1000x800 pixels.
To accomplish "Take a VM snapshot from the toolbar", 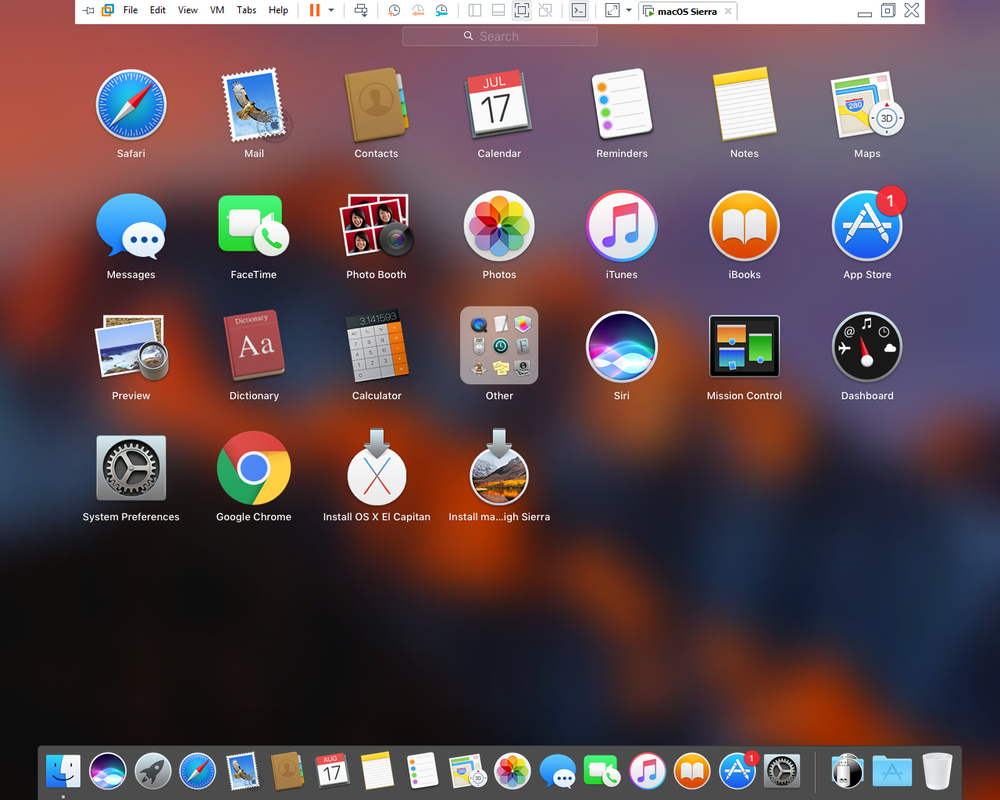I will tap(394, 11).
